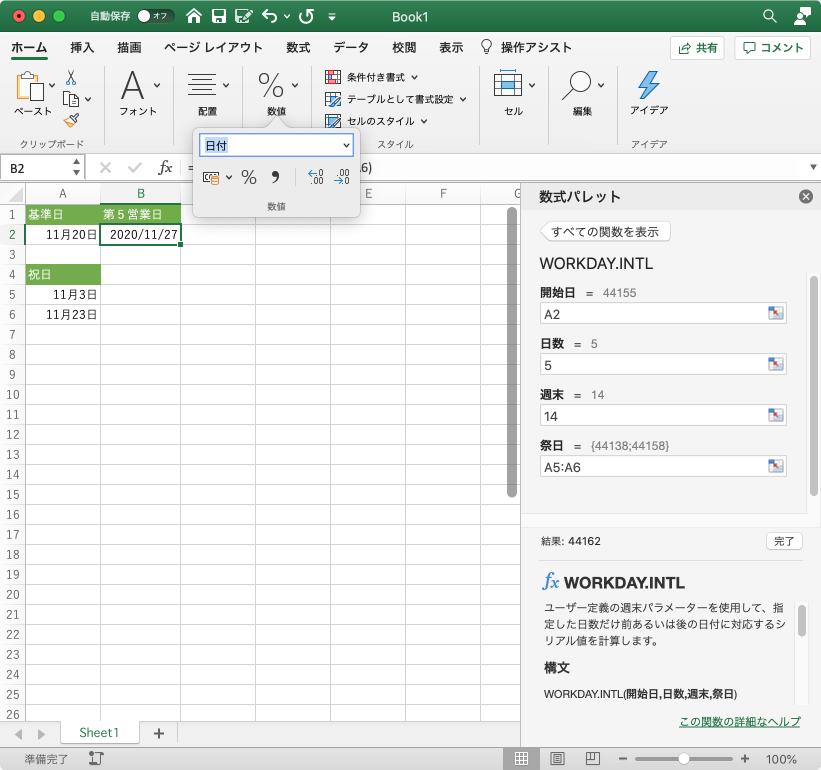Screen dimensions: 821x770
Task: Click the Copy icon in clipboard group
Action: (x=71, y=99)
